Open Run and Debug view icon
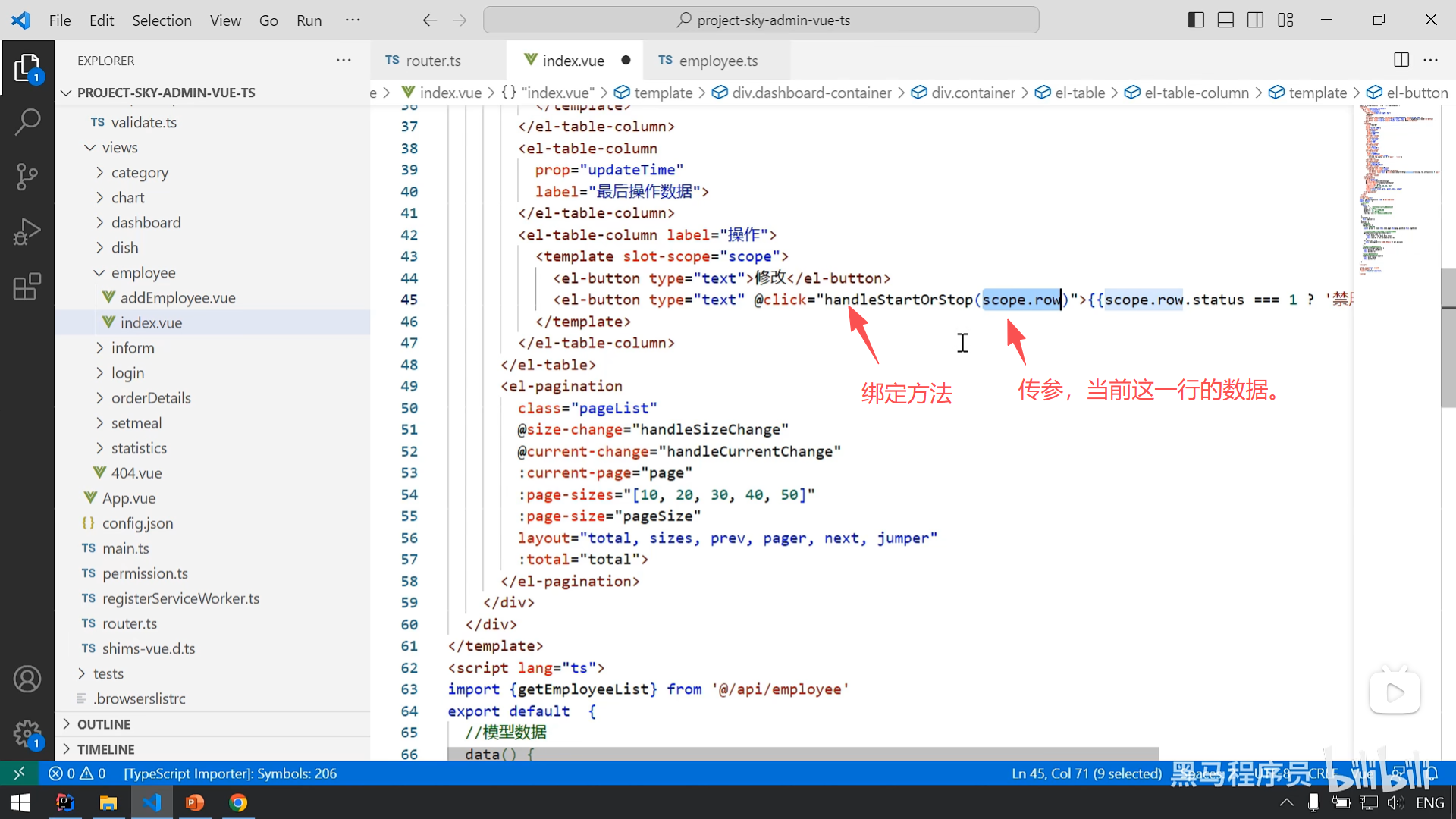The image size is (1456, 819). tap(27, 232)
